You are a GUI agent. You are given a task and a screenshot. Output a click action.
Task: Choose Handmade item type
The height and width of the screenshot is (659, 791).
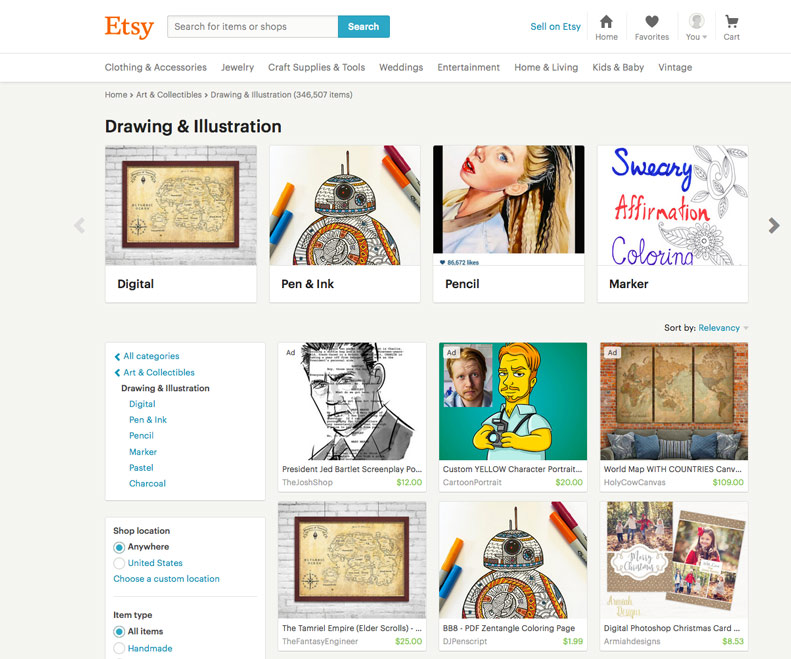coord(119,648)
